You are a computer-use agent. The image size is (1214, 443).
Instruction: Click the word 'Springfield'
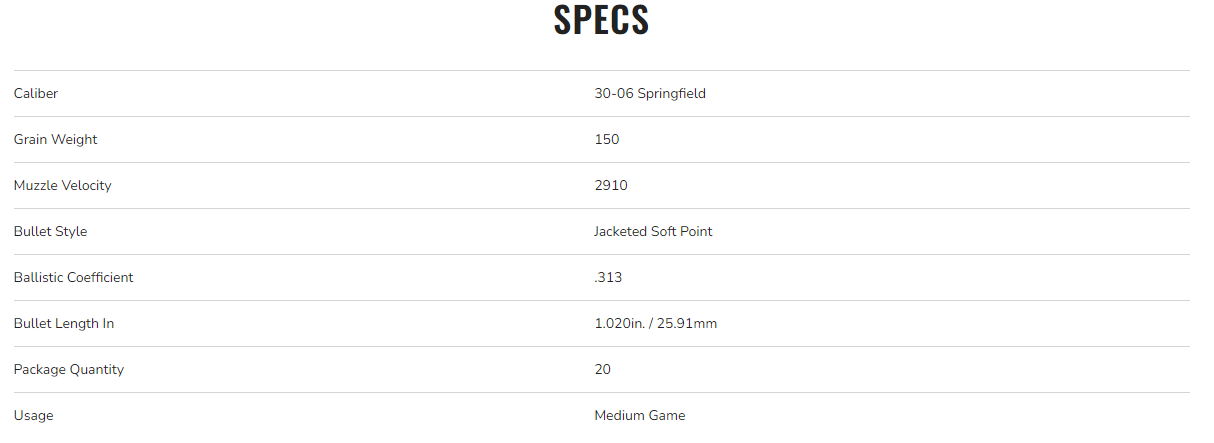click(671, 93)
